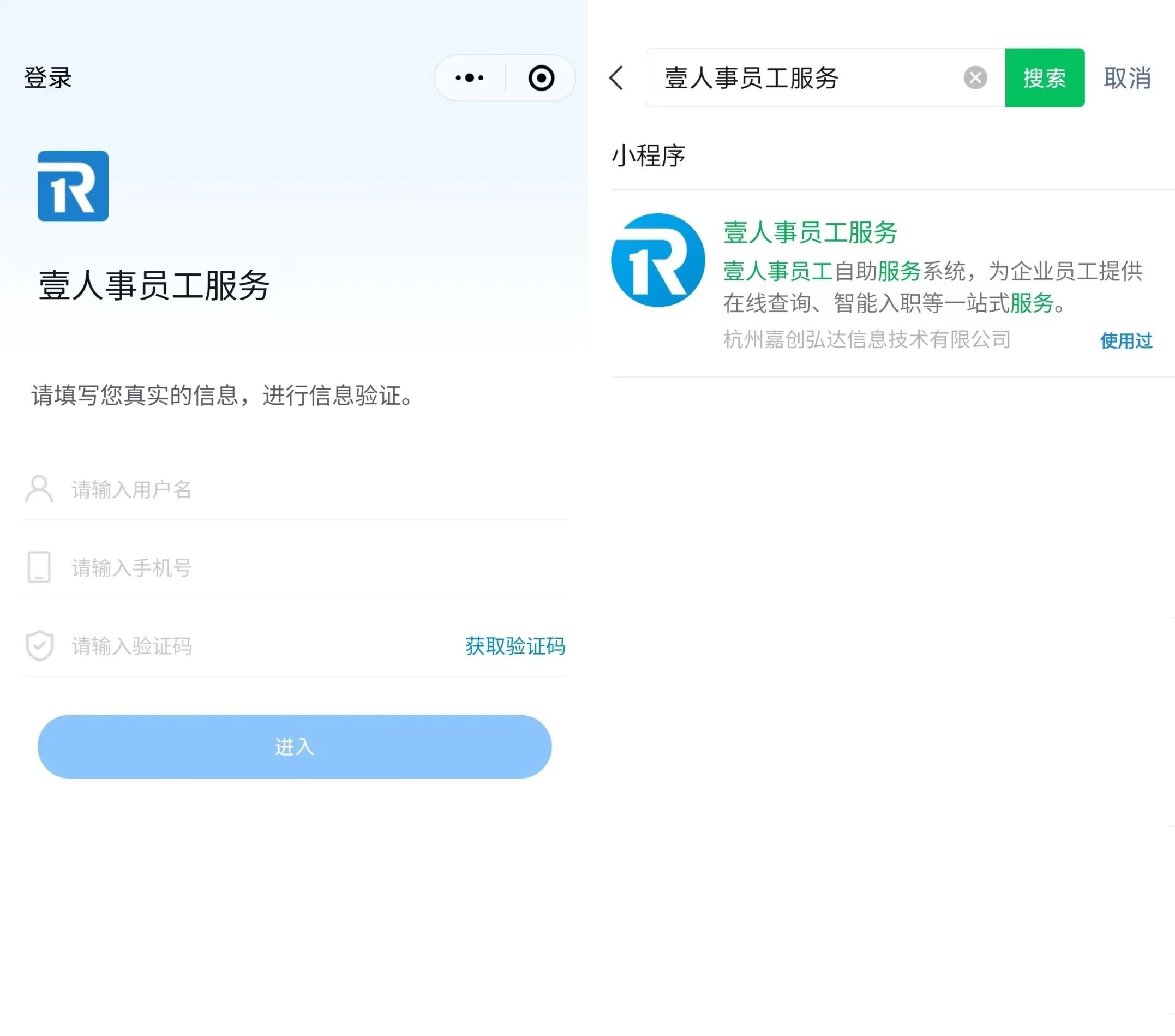
Task: Open the 壹人事员工服务 search result title
Action: pyautogui.click(x=810, y=233)
